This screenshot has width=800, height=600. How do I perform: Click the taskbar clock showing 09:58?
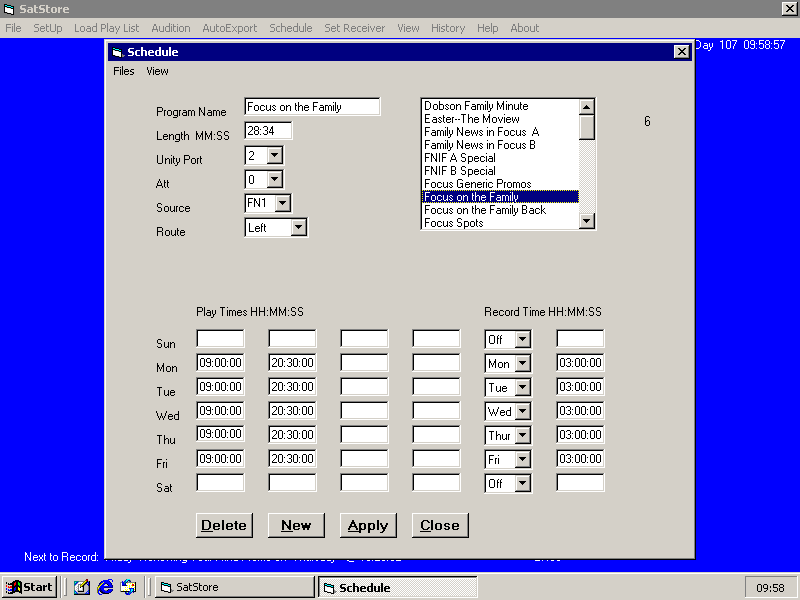[x=770, y=588]
